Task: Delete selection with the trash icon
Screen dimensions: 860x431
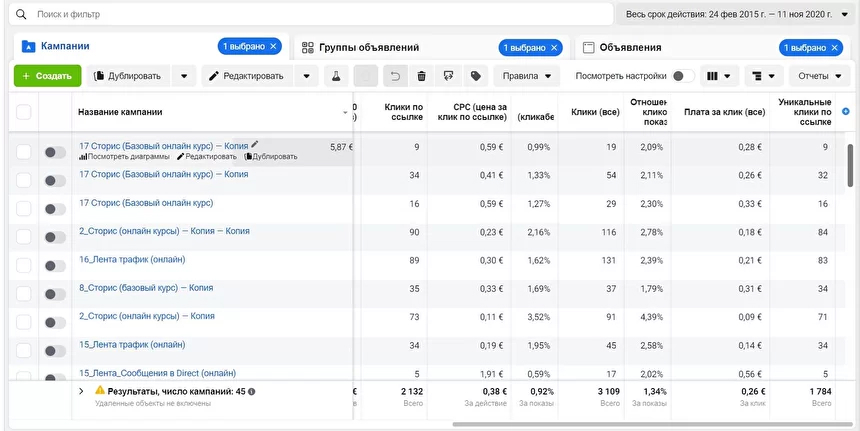Action: 421,76
